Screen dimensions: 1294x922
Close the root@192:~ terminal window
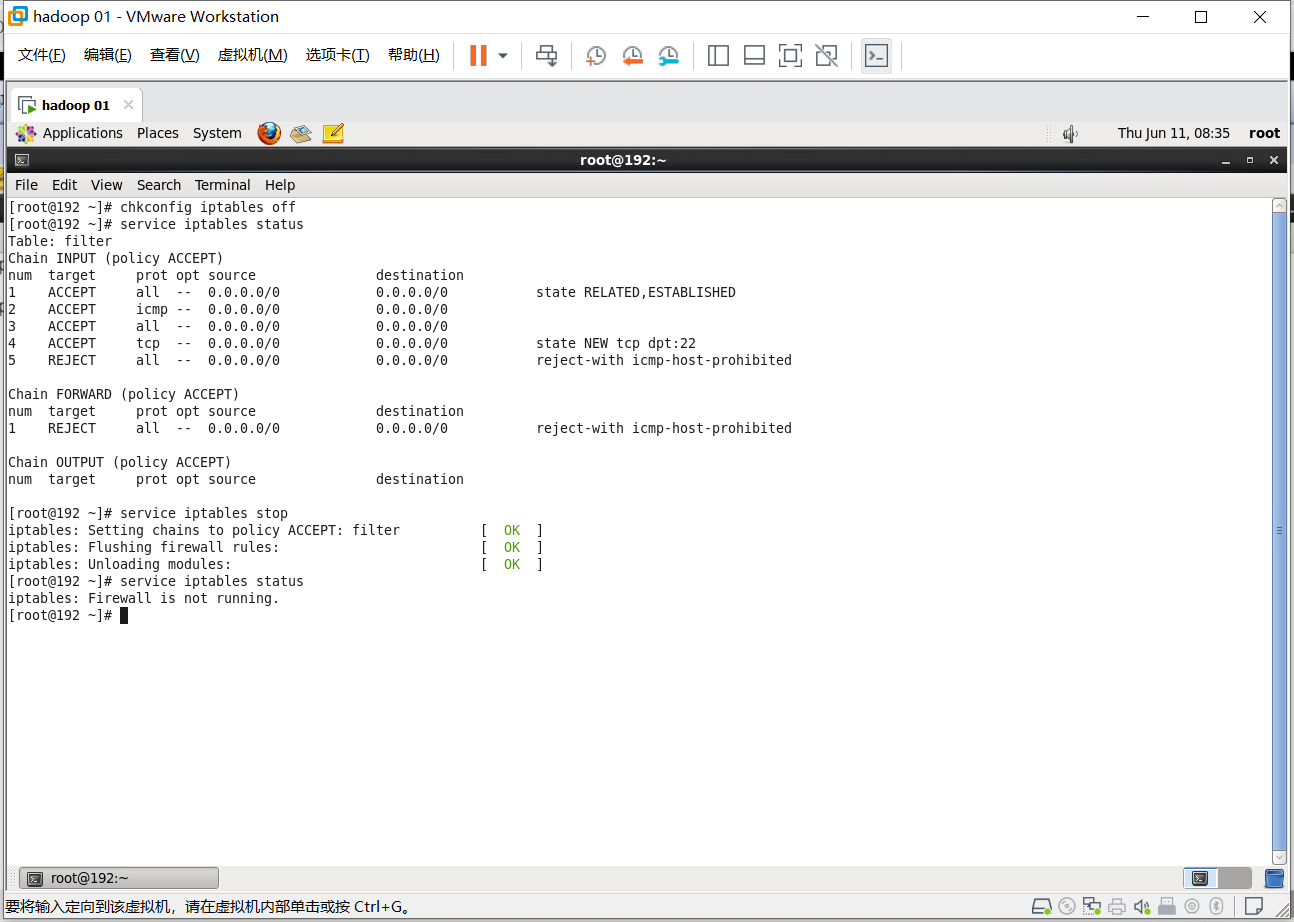click(x=1274, y=160)
